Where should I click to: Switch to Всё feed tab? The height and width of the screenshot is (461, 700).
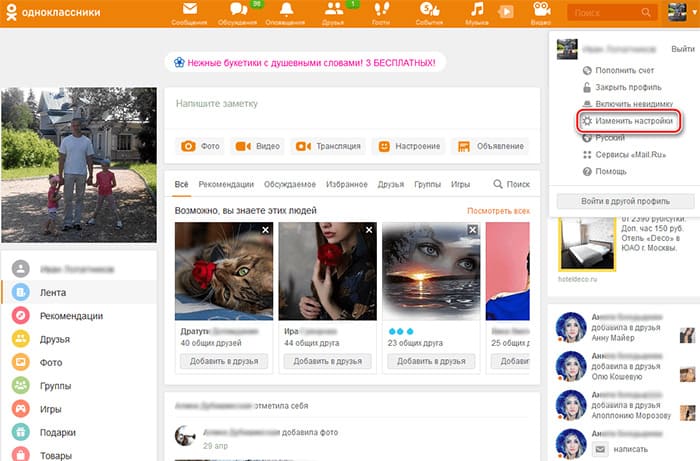[181, 184]
